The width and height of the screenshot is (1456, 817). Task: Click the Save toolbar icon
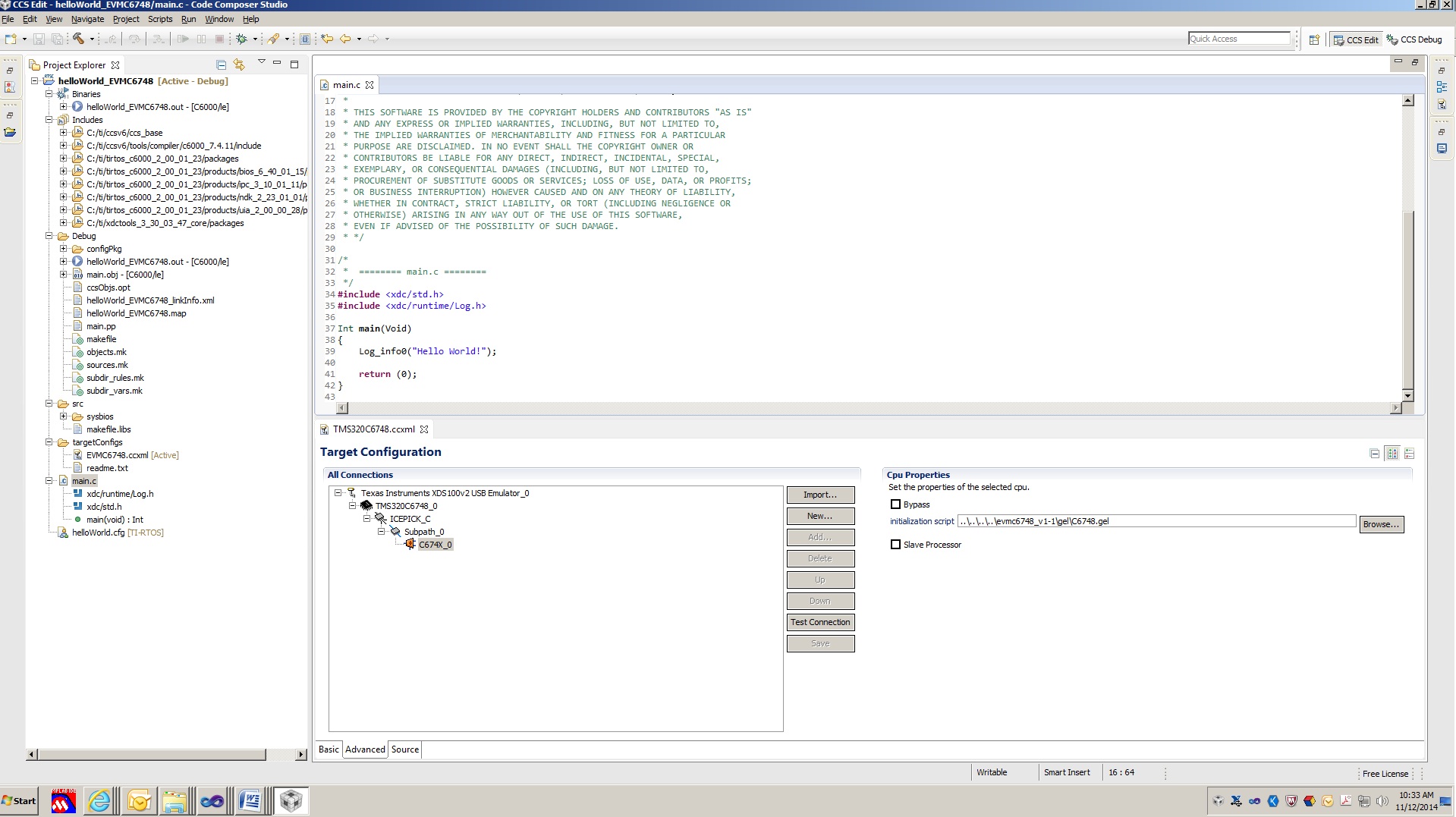click(x=39, y=39)
